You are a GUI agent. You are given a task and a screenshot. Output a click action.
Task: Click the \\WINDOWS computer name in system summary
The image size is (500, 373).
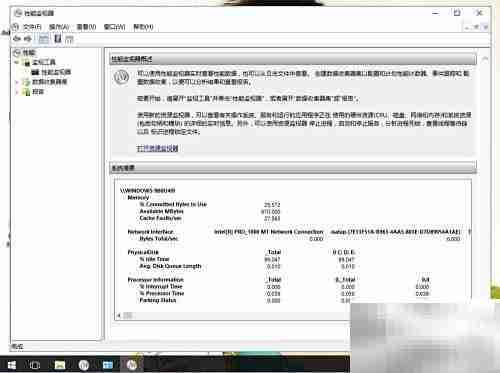pos(147,191)
